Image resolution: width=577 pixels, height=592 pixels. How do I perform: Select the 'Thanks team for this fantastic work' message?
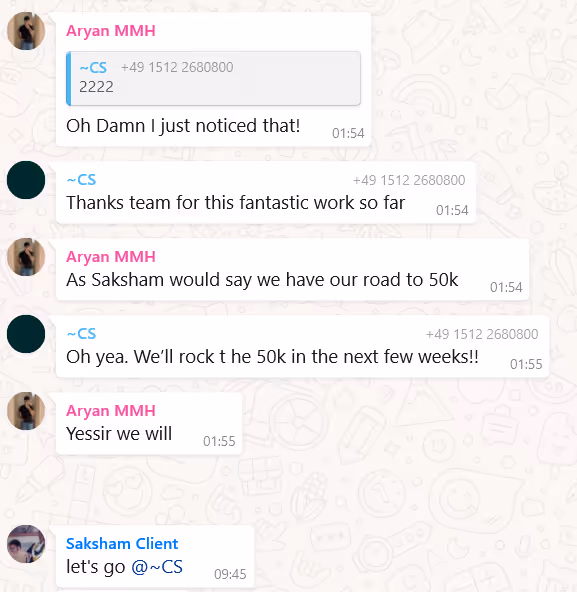[x=266, y=193]
